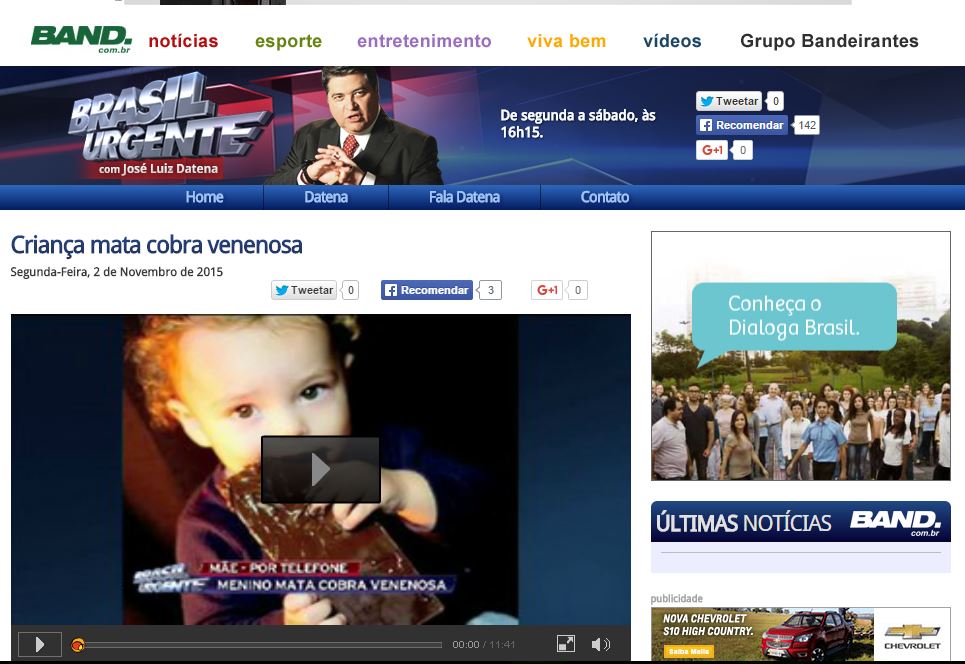Open the notícias section
Screen dimensions: 965x664
183,41
